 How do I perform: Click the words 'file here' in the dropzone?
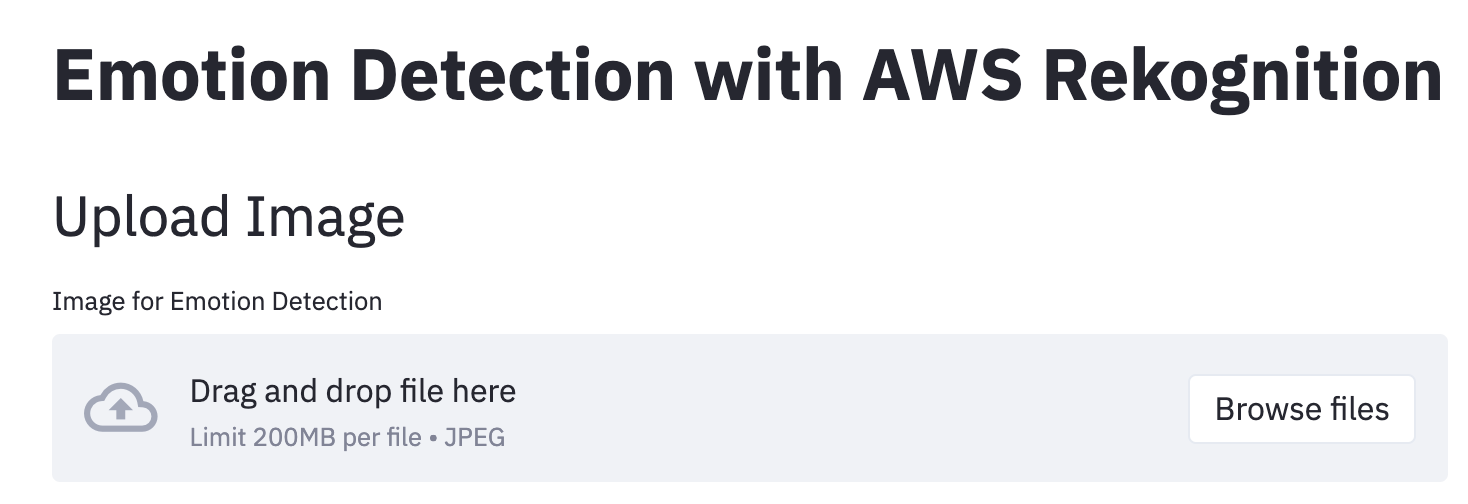click(x=463, y=391)
